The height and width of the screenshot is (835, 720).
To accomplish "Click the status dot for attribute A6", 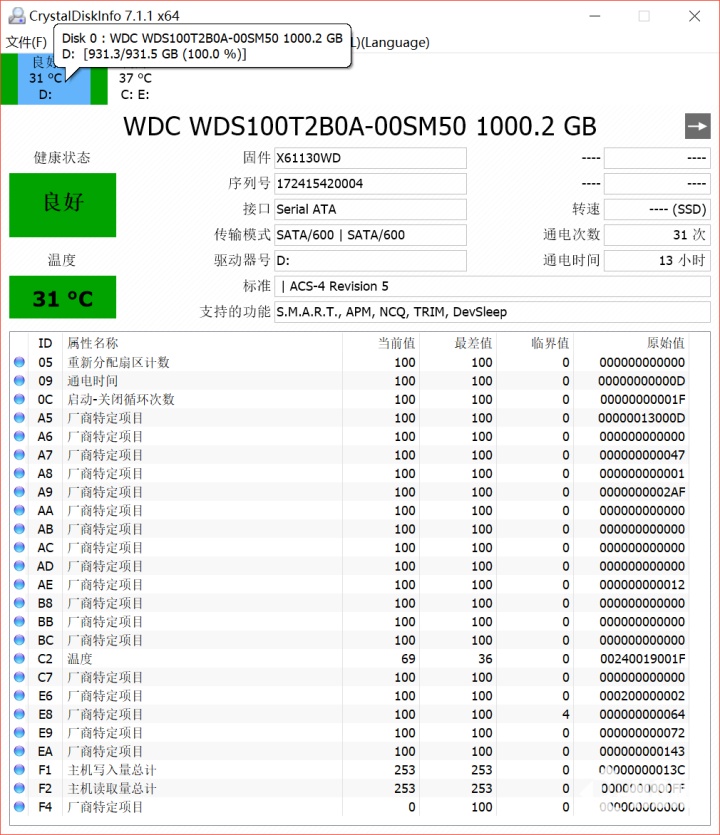I will tap(20, 436).
